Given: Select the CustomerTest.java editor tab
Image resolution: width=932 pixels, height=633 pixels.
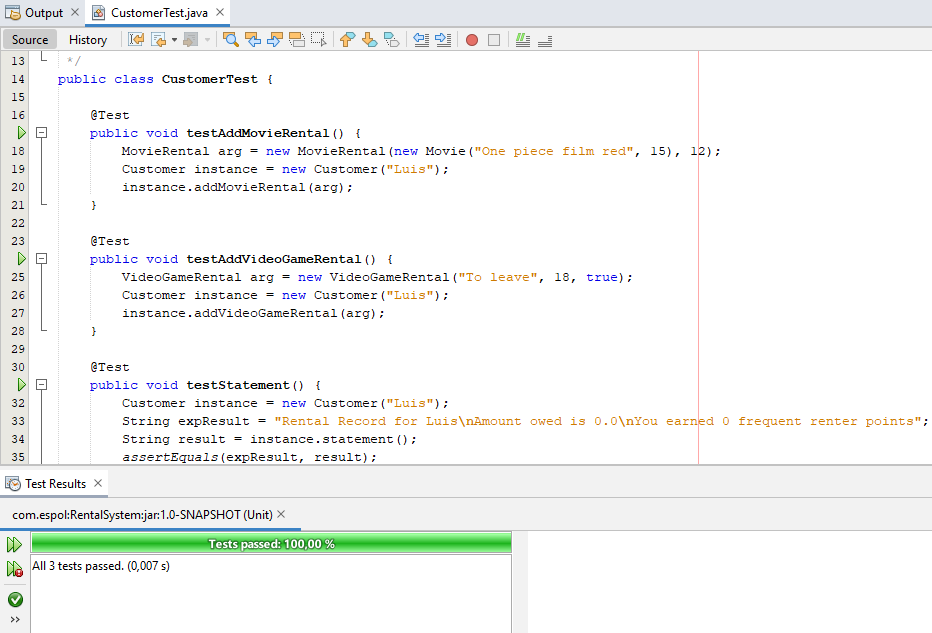Looking at the screenshot, I should pyautogui.click(x=145, y=10).
